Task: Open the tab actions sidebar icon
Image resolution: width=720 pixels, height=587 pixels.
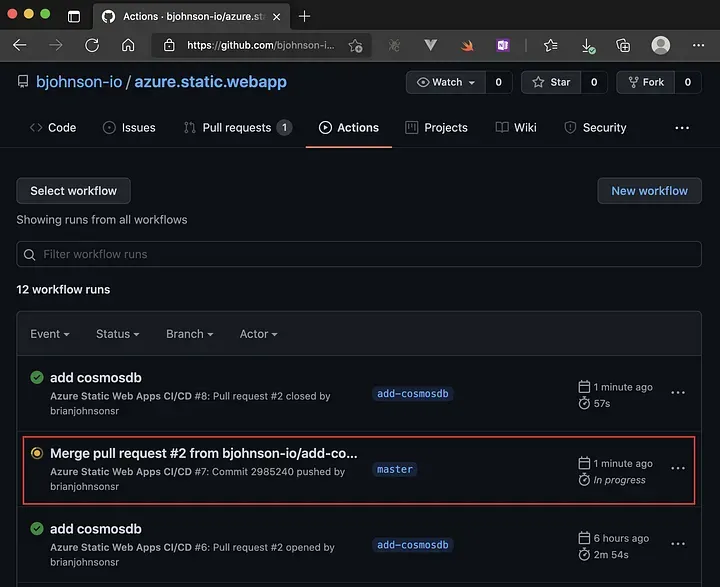Action: point(74,17)
